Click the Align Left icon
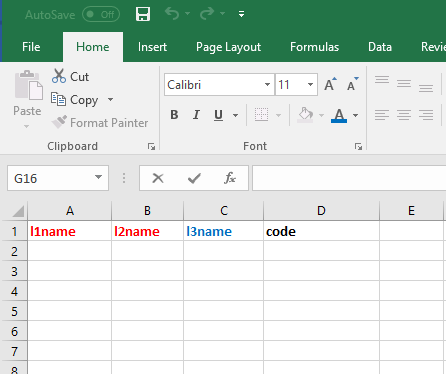The height and width of the screenshot is (374, 446). coord(382,115)
